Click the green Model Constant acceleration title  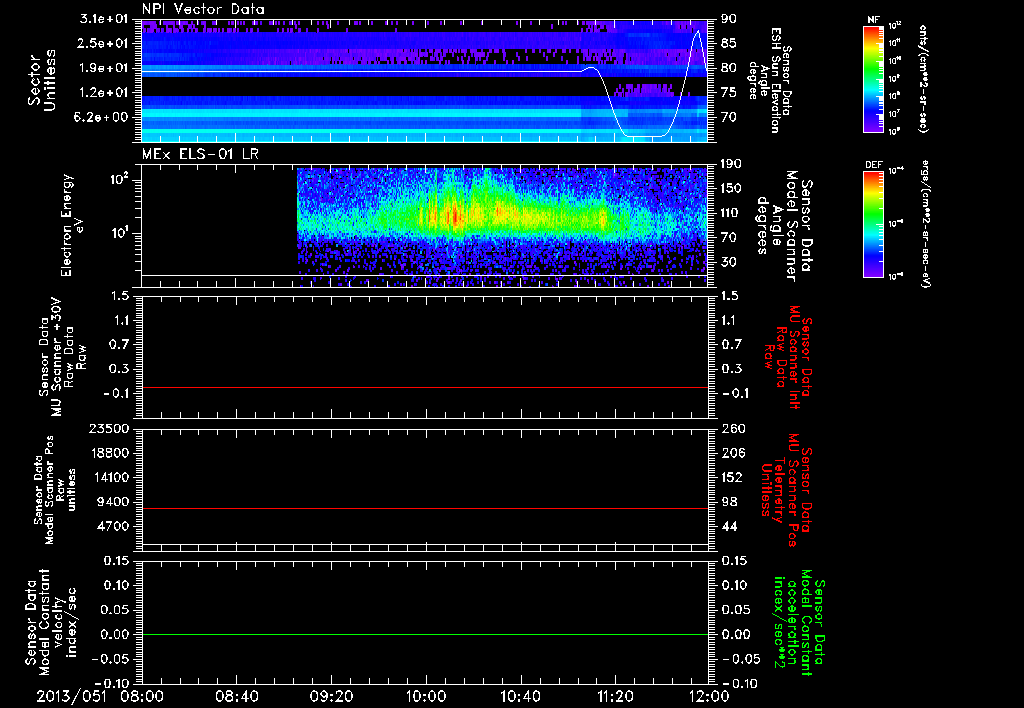799,624
